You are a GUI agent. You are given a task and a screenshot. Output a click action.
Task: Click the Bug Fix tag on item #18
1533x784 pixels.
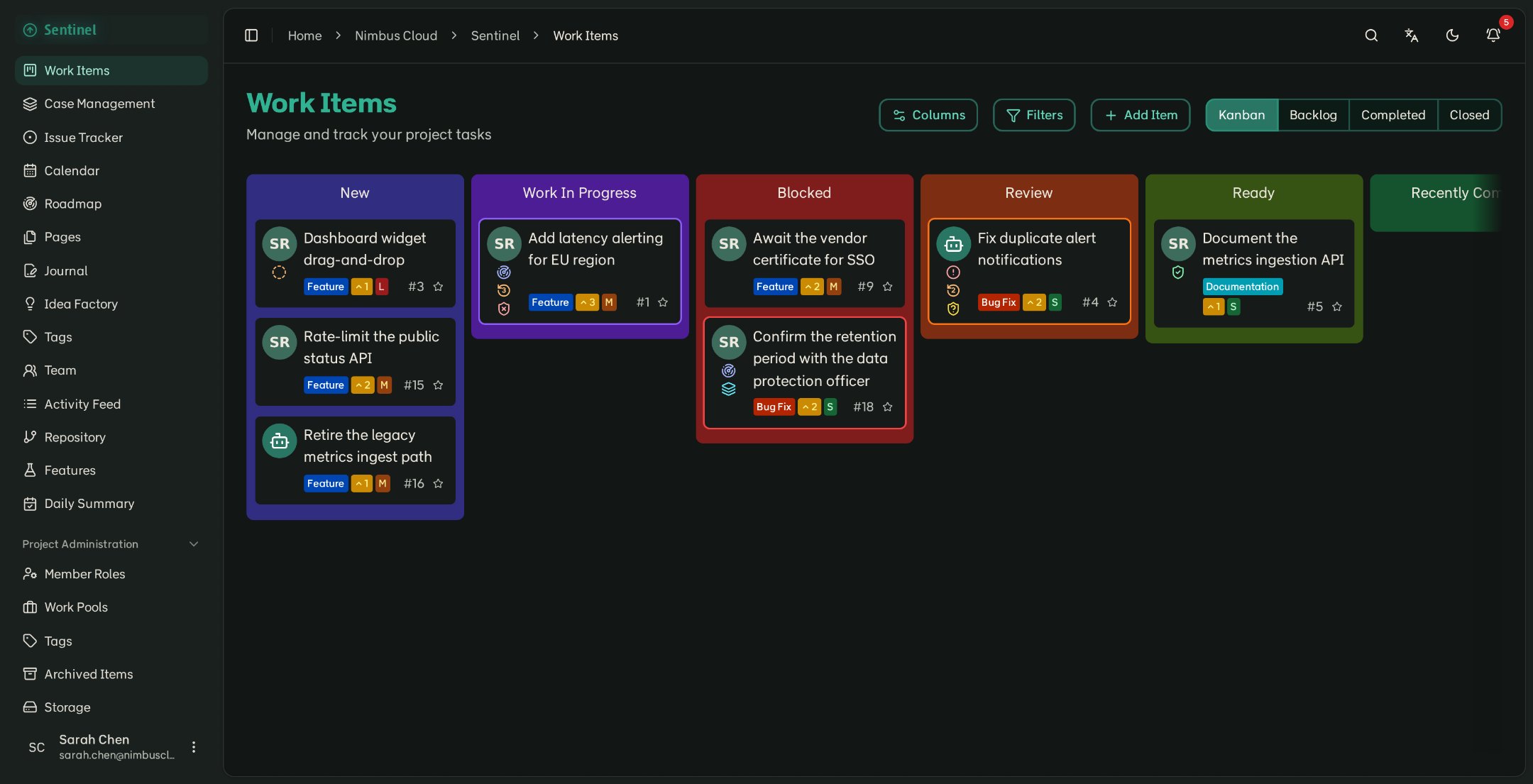pyautogui.click(x=773, y=407)
